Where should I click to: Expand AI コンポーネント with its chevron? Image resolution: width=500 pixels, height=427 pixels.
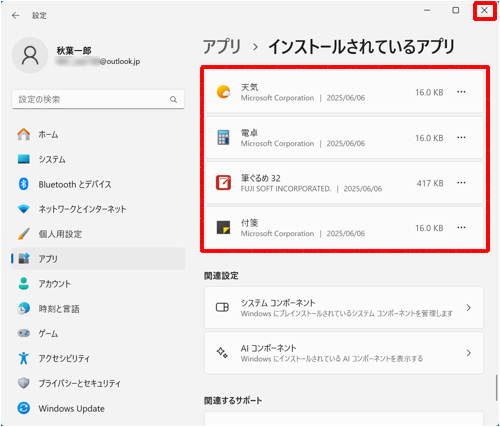tap(469, 353)
